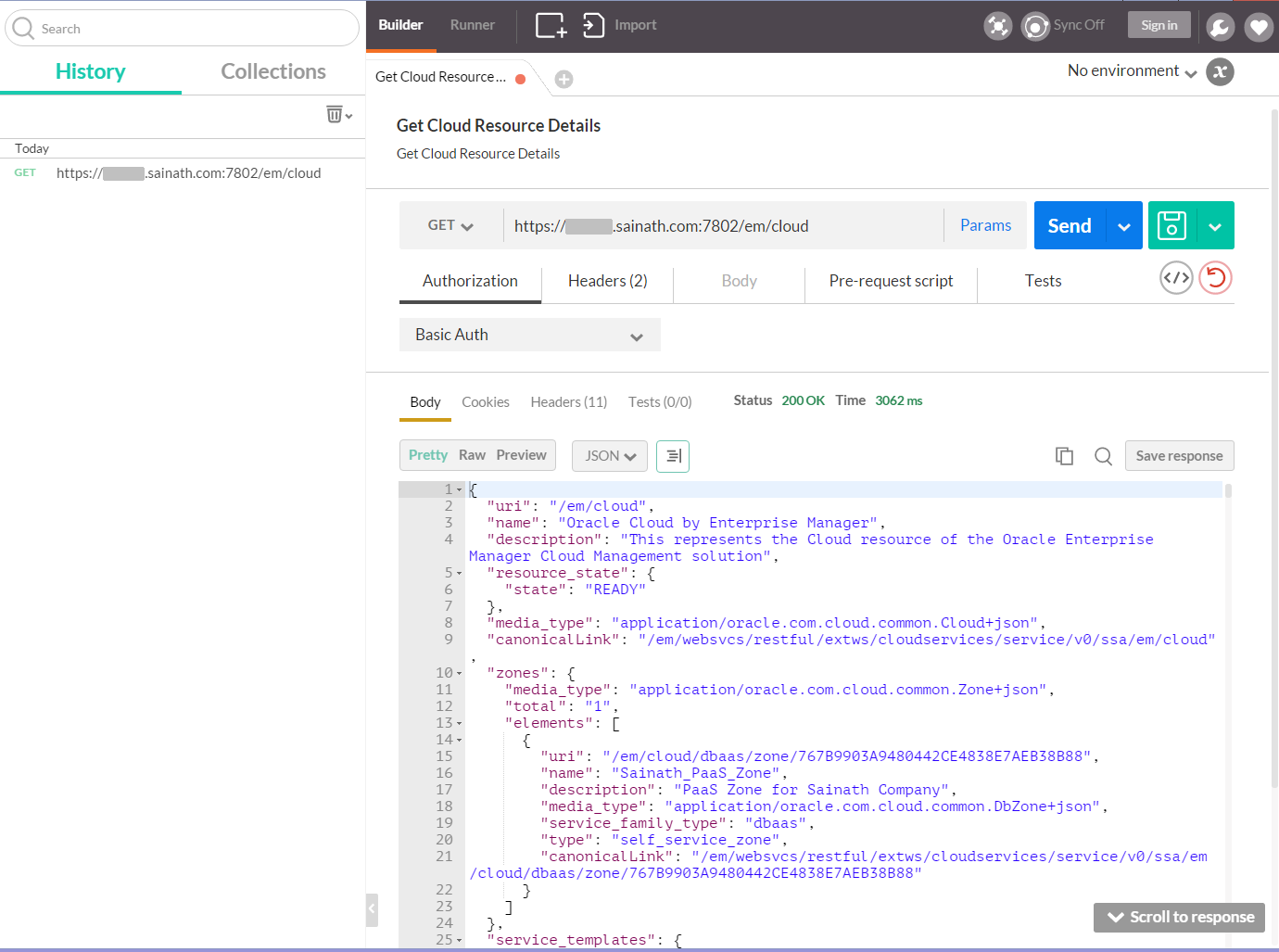
Task: Open the environment quick look X icon
Action: point(1220,71)
